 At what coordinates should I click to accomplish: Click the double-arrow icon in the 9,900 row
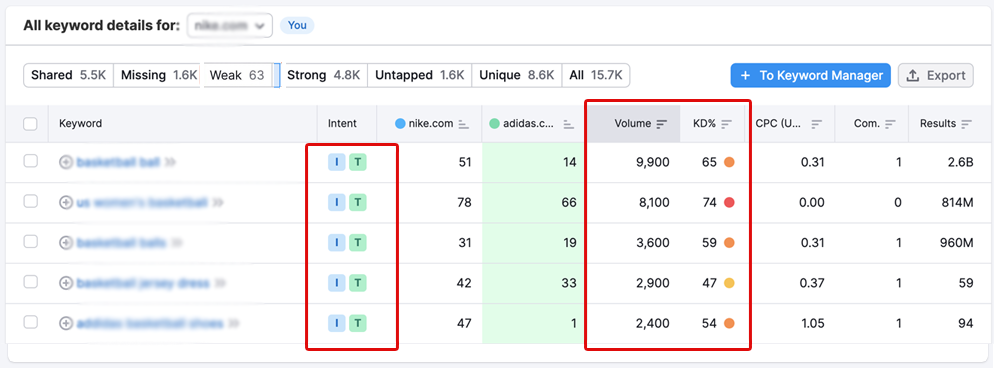(170, 162)
